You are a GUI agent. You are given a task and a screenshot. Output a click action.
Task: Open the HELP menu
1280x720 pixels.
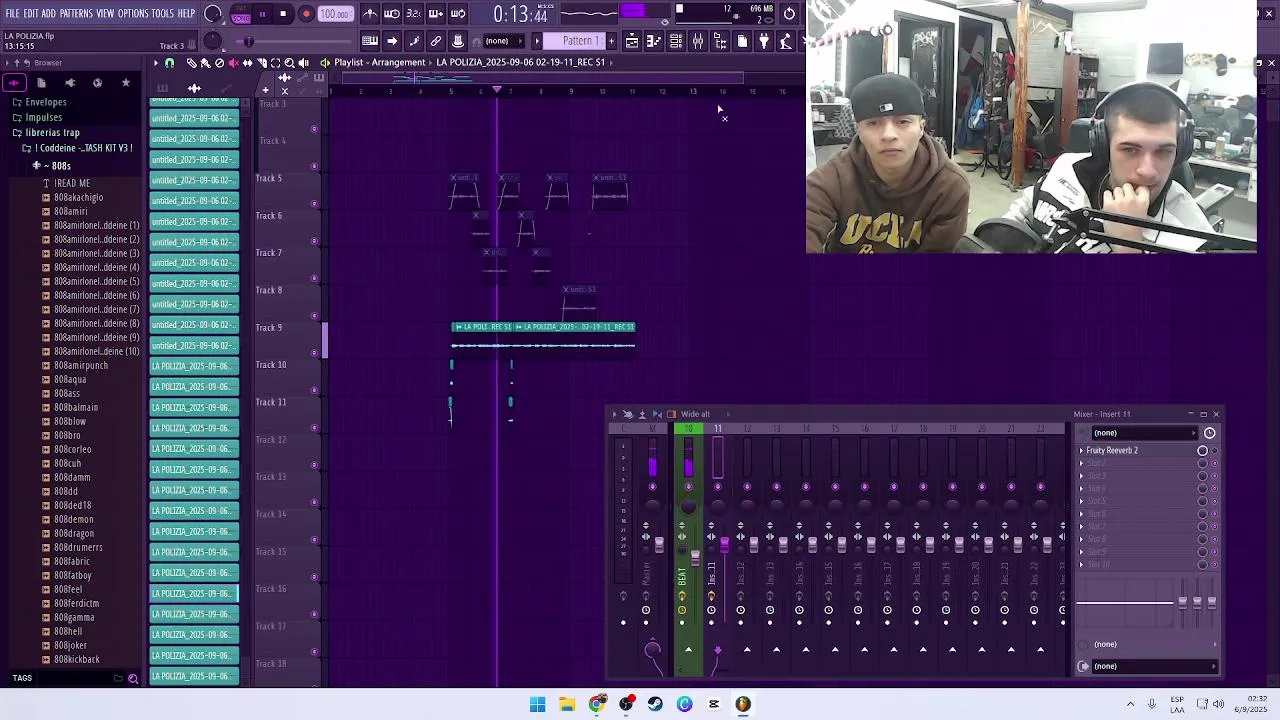click(x=187, y=13)
